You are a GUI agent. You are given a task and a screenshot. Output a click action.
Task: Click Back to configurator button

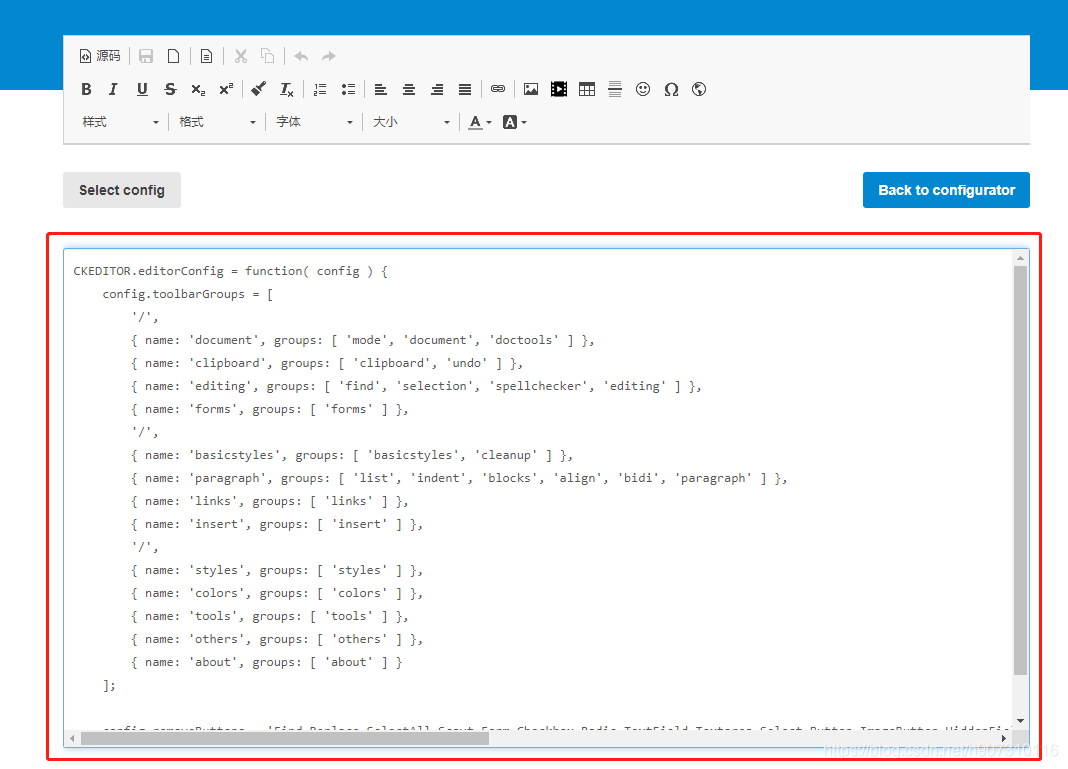946,190
